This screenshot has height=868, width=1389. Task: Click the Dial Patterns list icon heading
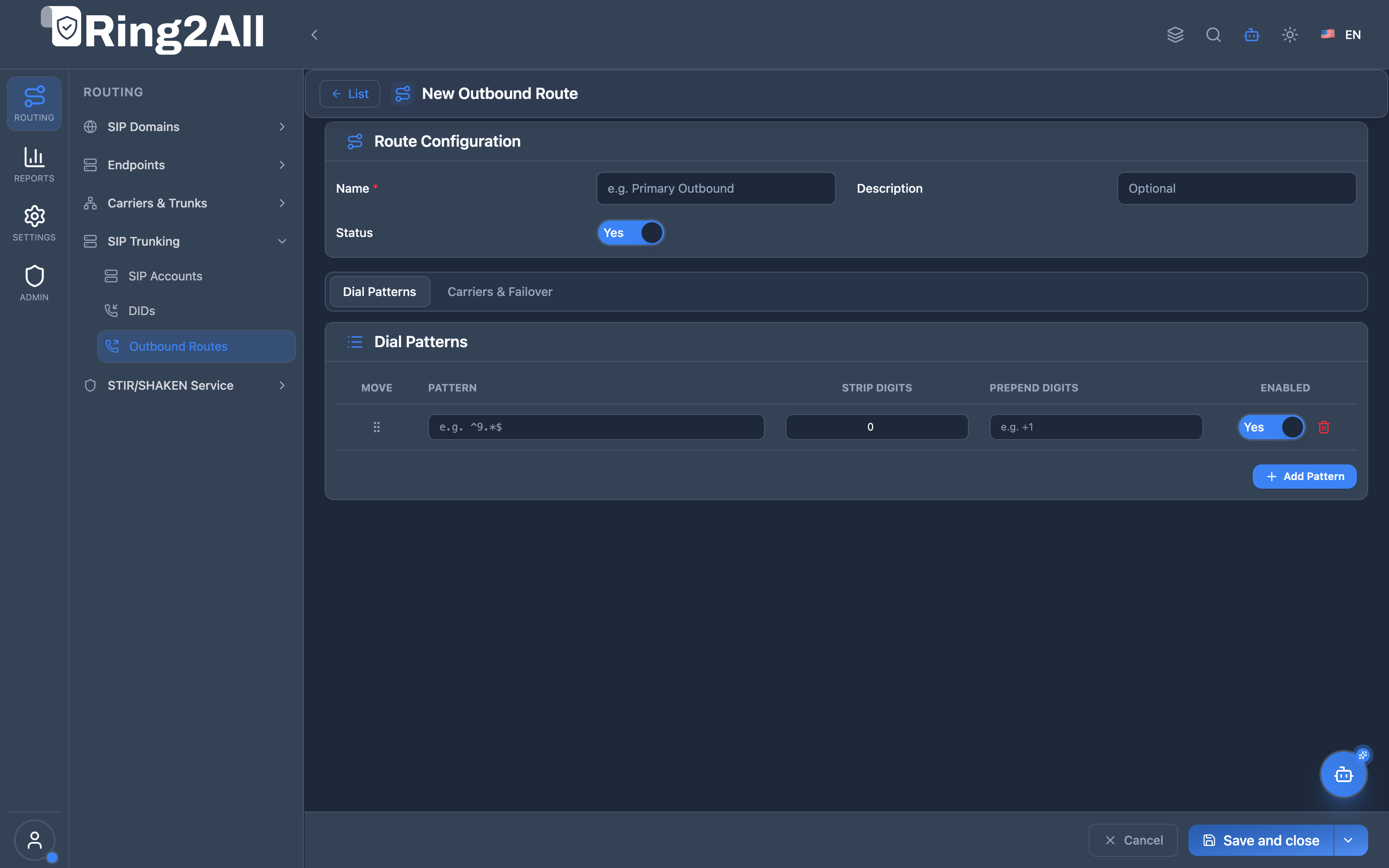(x=355, y=342)
